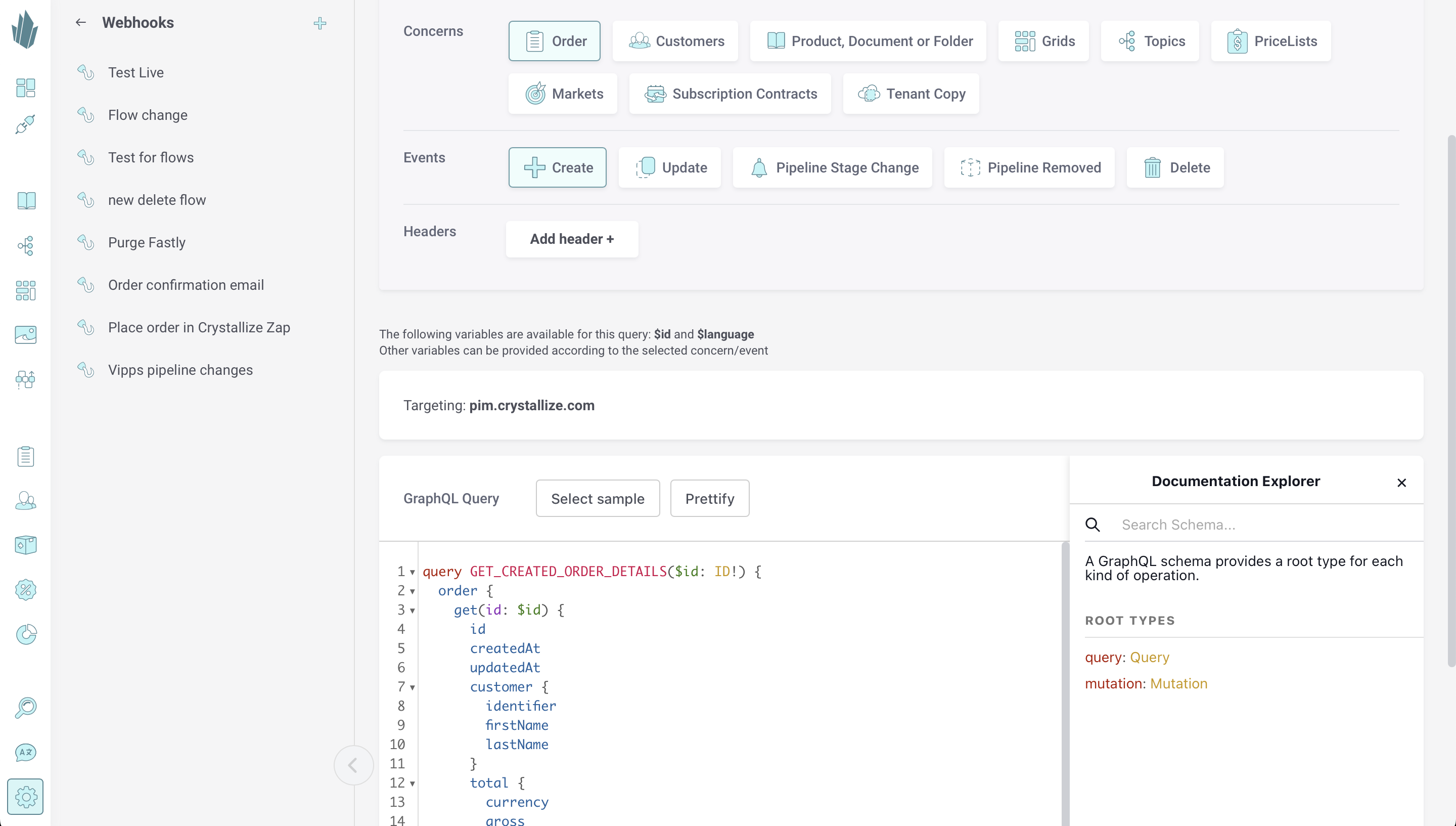Choose the Pipeline Stage Change event
The image size is (1456, 826).
(x=833, y=167)
